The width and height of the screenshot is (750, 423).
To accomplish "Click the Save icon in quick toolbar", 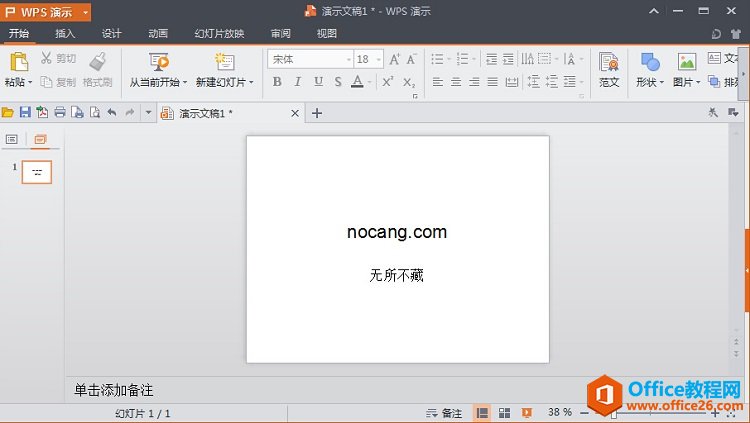I will (25, 113).
